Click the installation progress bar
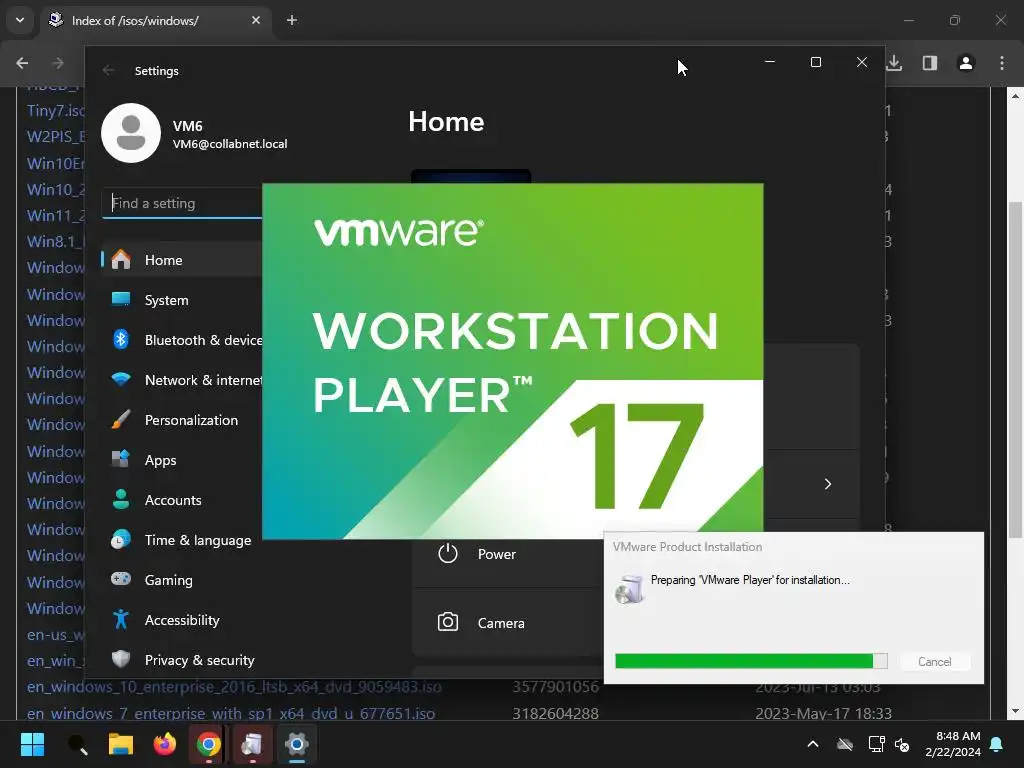Viewport: 1024px width, 768px height. tap(751, 661)
